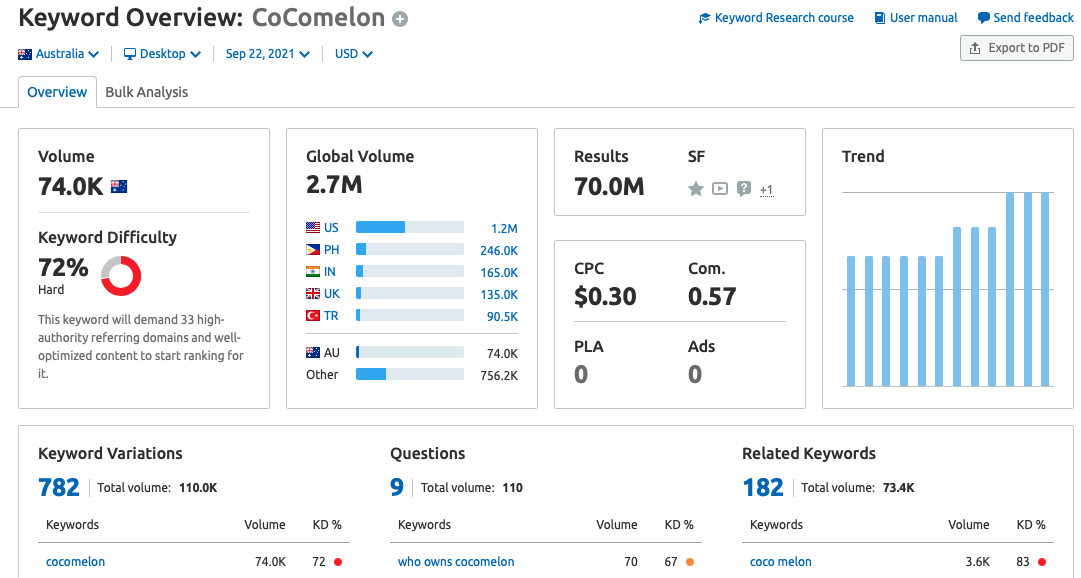Open the USD currency dropdown
The image size is (1081, 578).
tap(353, 54)
